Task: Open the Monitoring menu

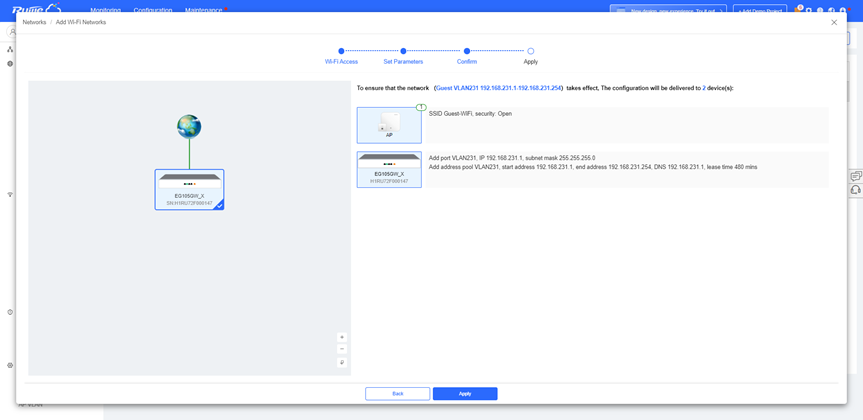Action: (105, 10)
